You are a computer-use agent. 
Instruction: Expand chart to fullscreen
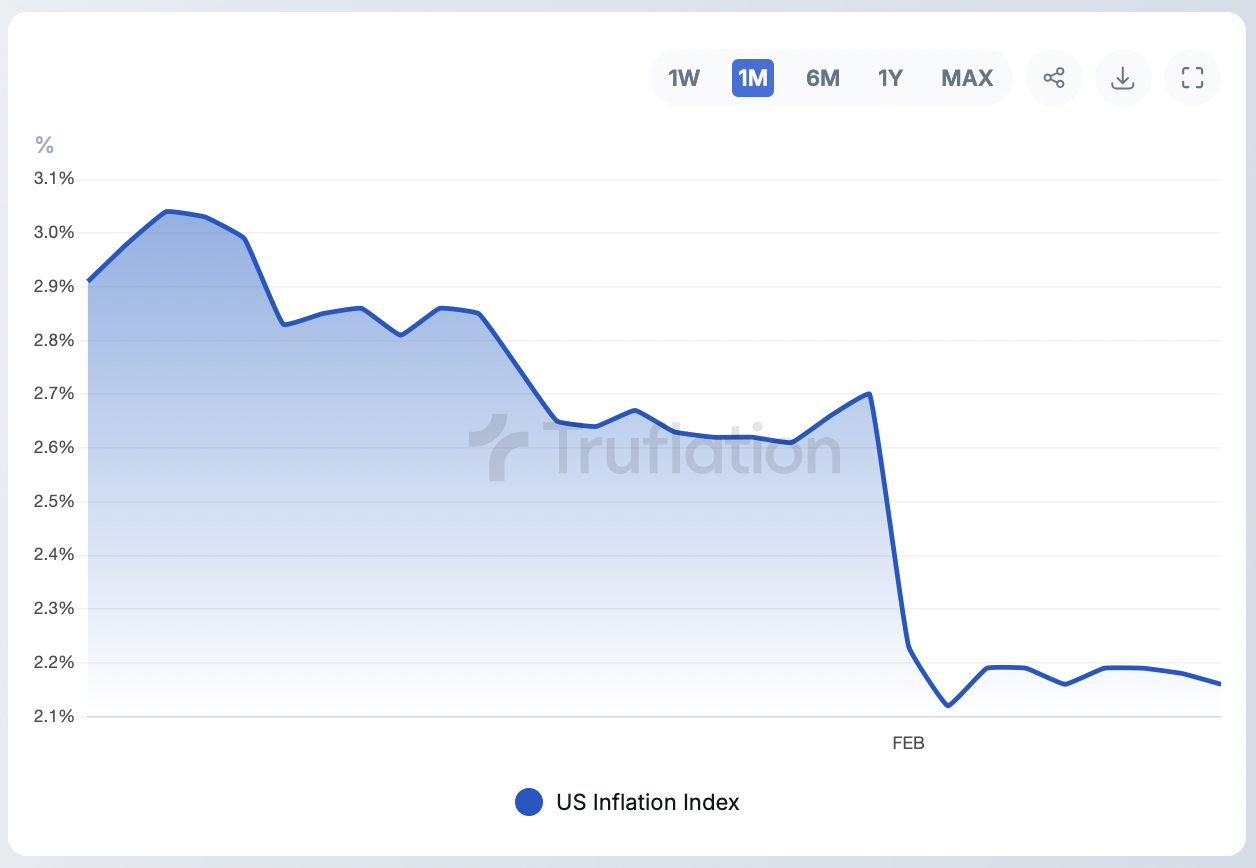point(1192,77)
